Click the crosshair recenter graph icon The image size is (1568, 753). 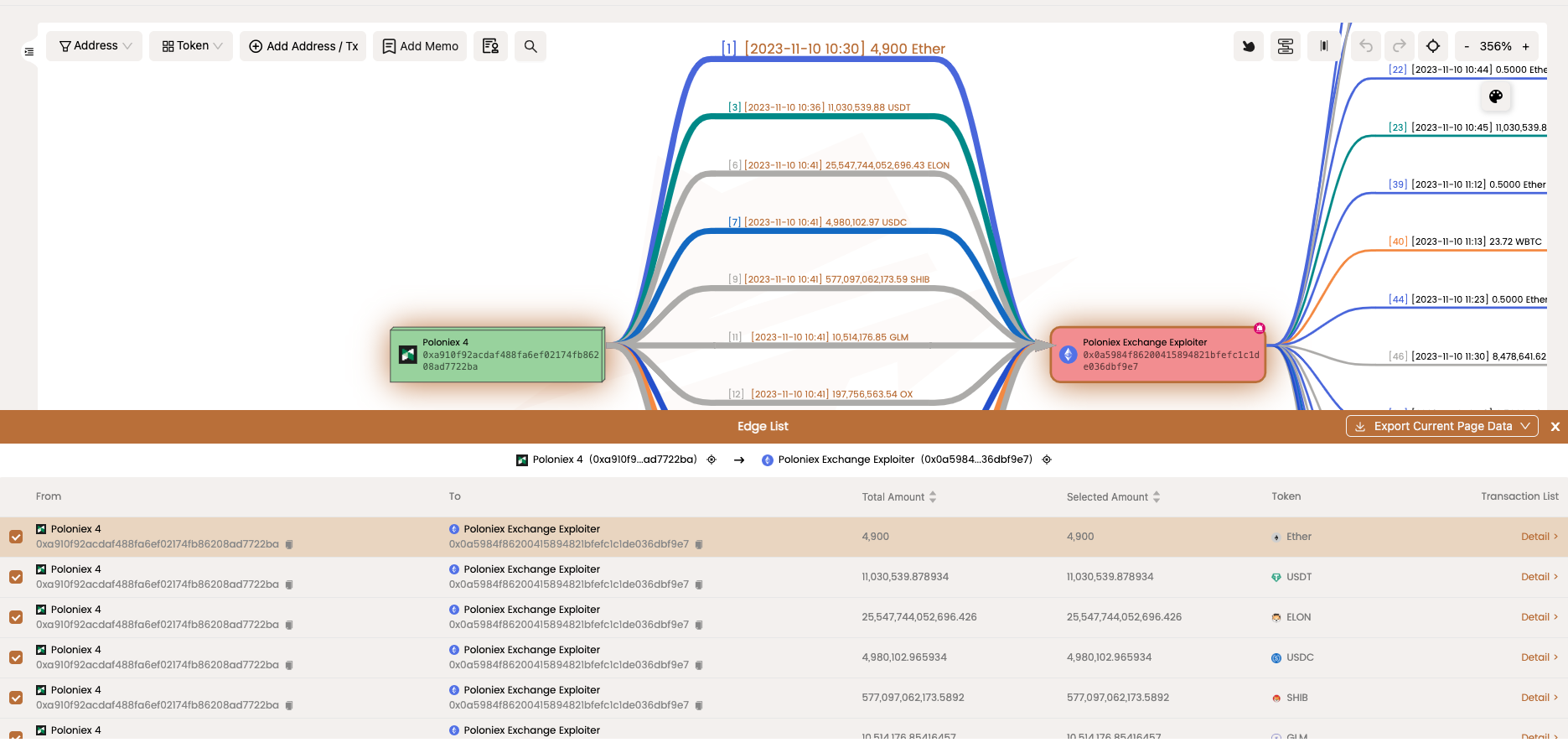coord(1433,46)
